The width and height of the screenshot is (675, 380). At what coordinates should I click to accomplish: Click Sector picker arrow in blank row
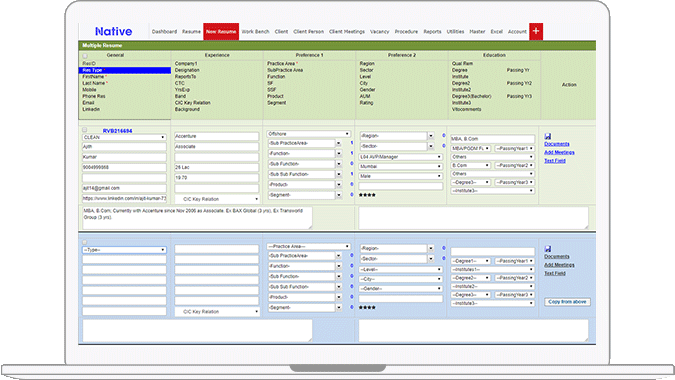pyautogui.click(x=431, y=259)
